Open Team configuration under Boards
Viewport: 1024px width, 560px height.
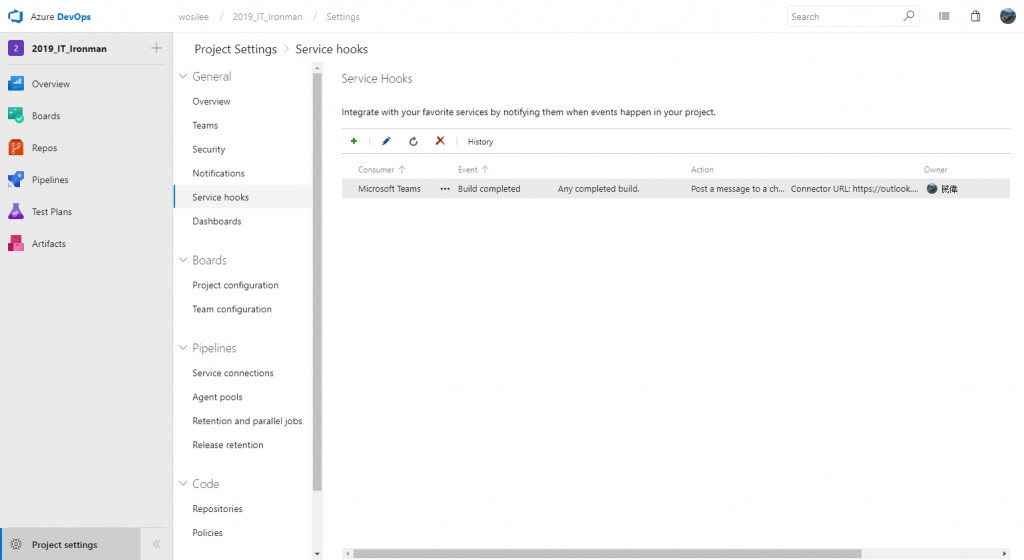coord(232,309)
